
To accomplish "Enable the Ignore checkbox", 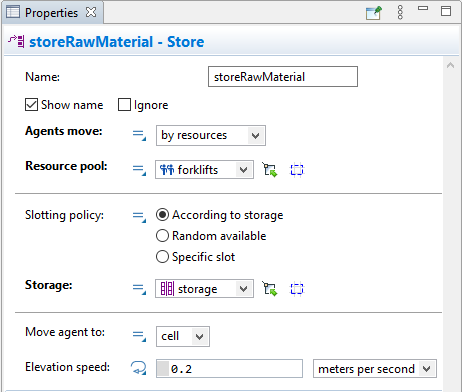I will tap(124, 105).
